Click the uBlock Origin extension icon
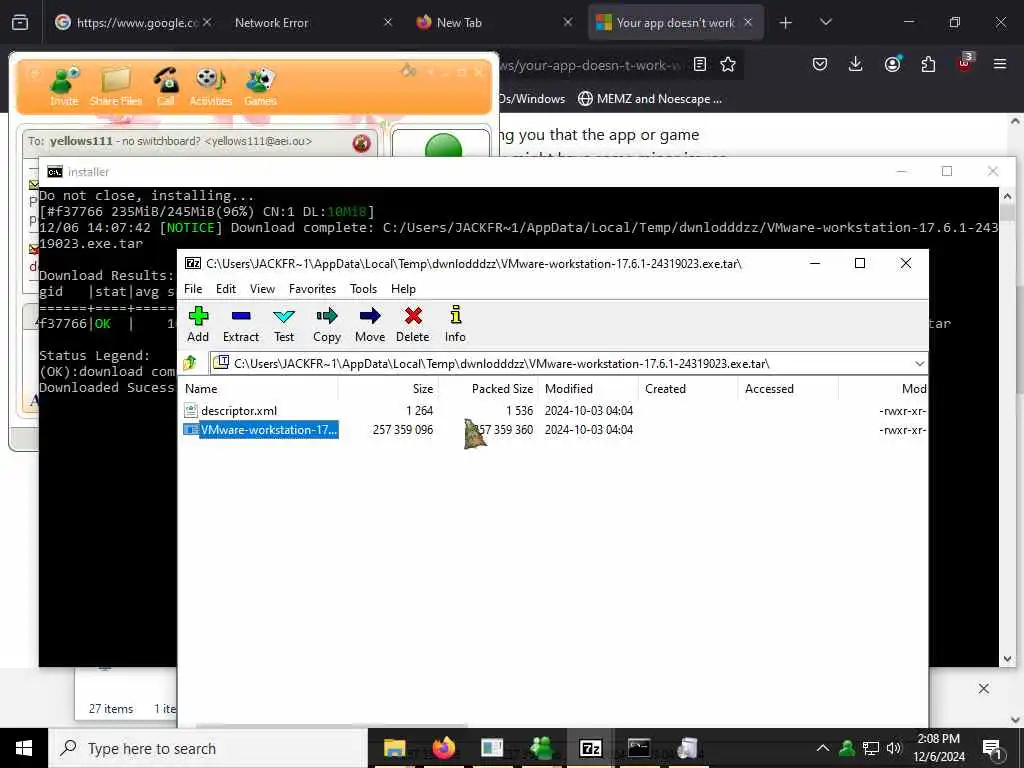The width and height of the screenshot is (1024, 768). [x=965, y=63]
